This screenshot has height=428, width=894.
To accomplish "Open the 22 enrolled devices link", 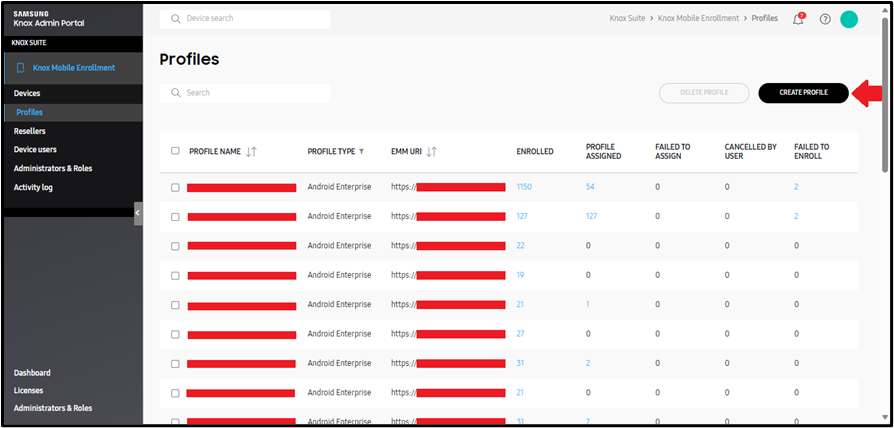I will tap(521, 246).
